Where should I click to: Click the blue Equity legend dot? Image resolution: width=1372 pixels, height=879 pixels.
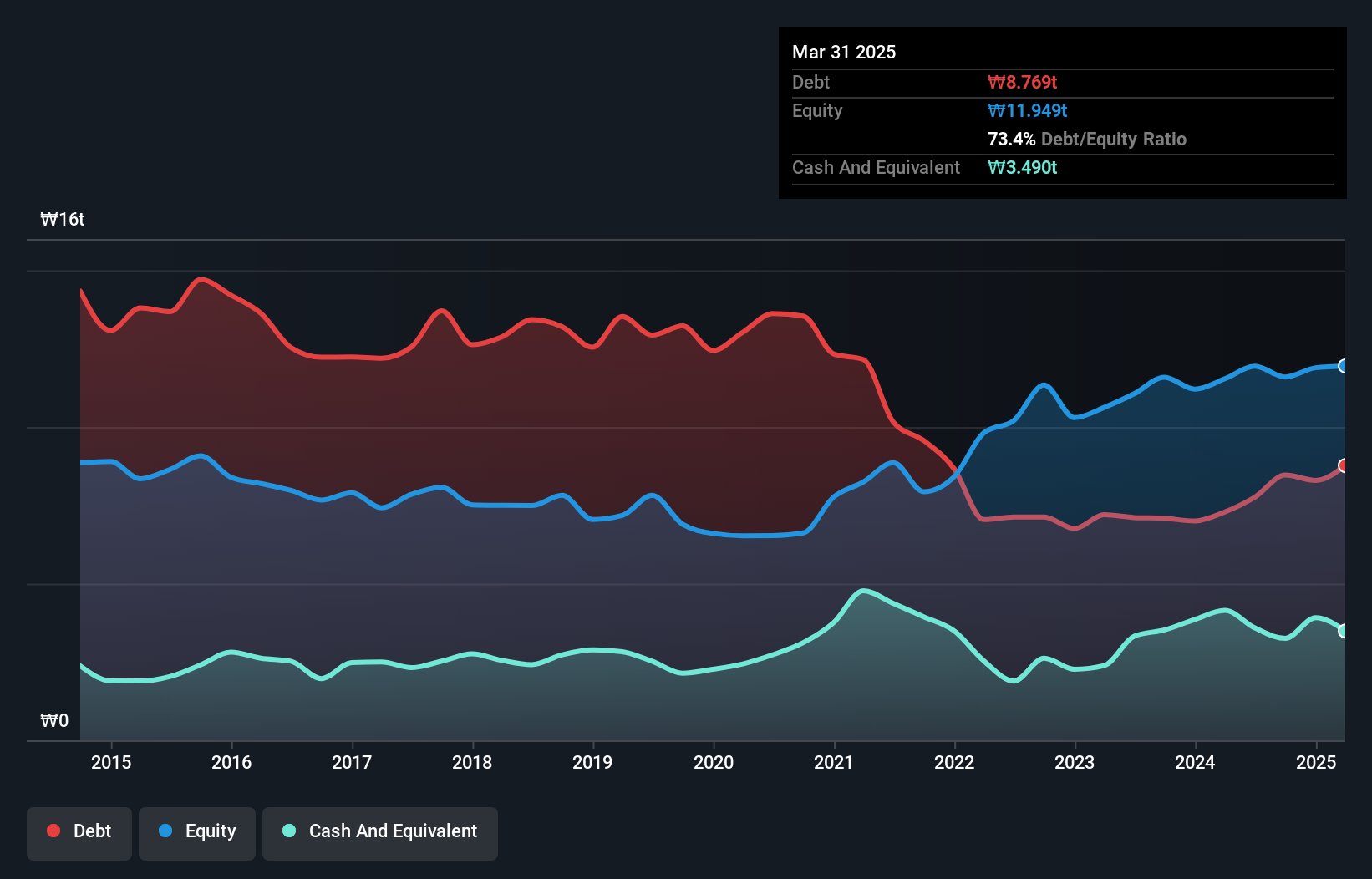tap(164, 831)
